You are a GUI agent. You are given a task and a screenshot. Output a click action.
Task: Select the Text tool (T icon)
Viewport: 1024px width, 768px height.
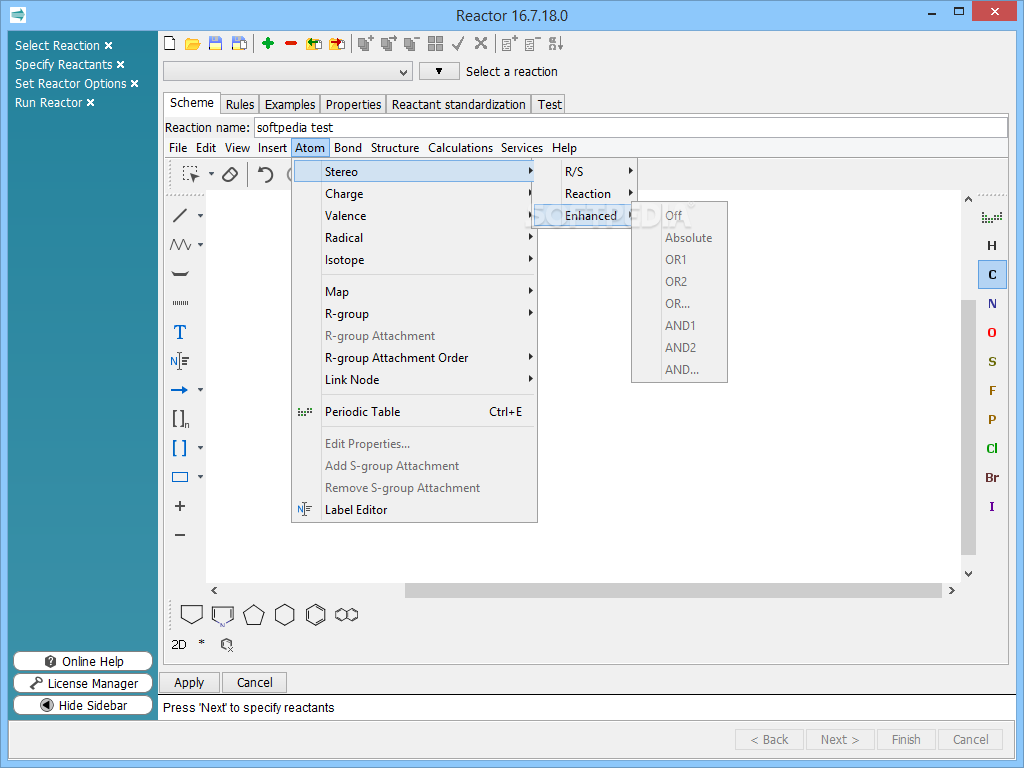pyautogui.click(x=180, y=332)
